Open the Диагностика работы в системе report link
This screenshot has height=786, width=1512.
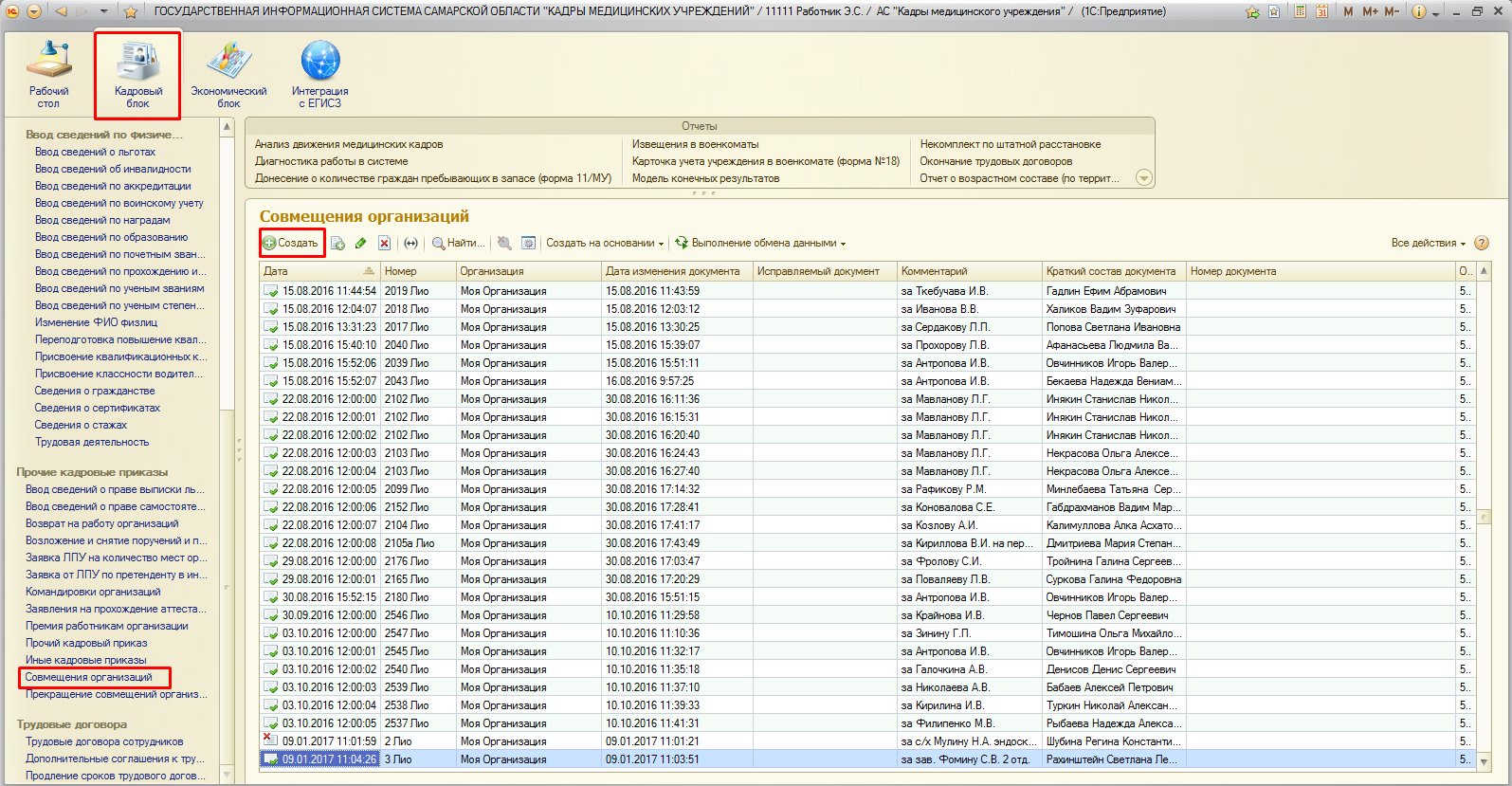click(x=331, y=161)
